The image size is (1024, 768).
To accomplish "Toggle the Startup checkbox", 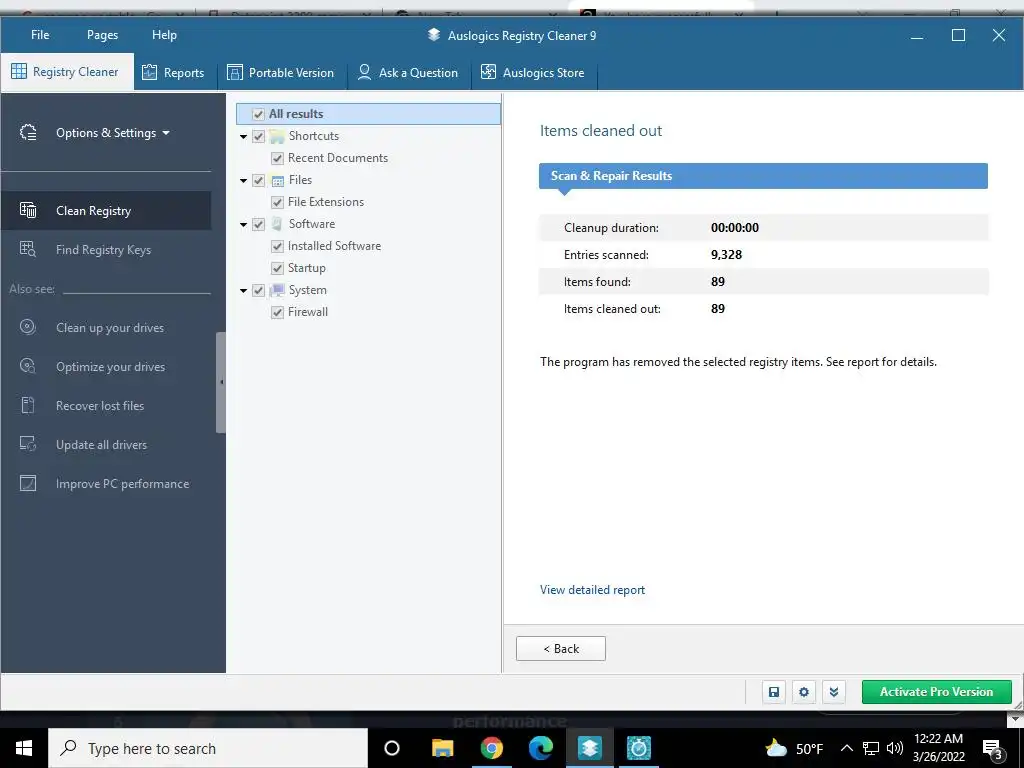I will tap(278, 268).
